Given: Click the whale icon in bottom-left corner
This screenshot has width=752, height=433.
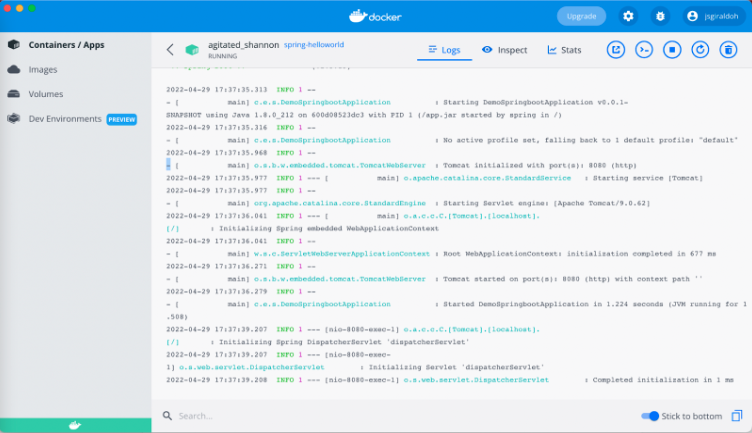Looking at the screenshot, I should [x=74, y=425].
